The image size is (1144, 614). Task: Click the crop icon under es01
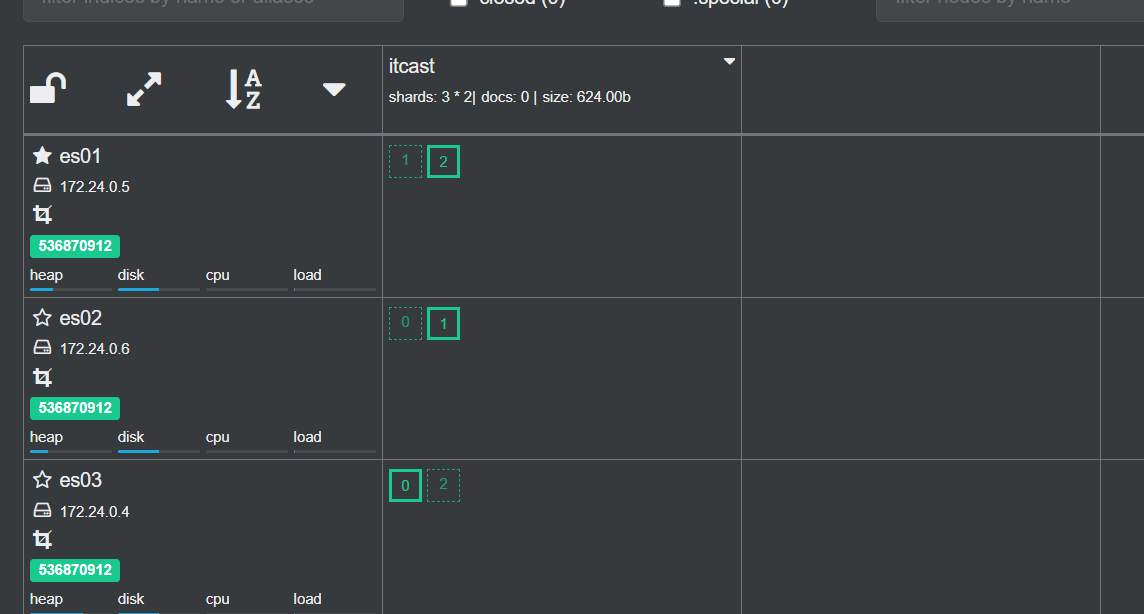42,214
